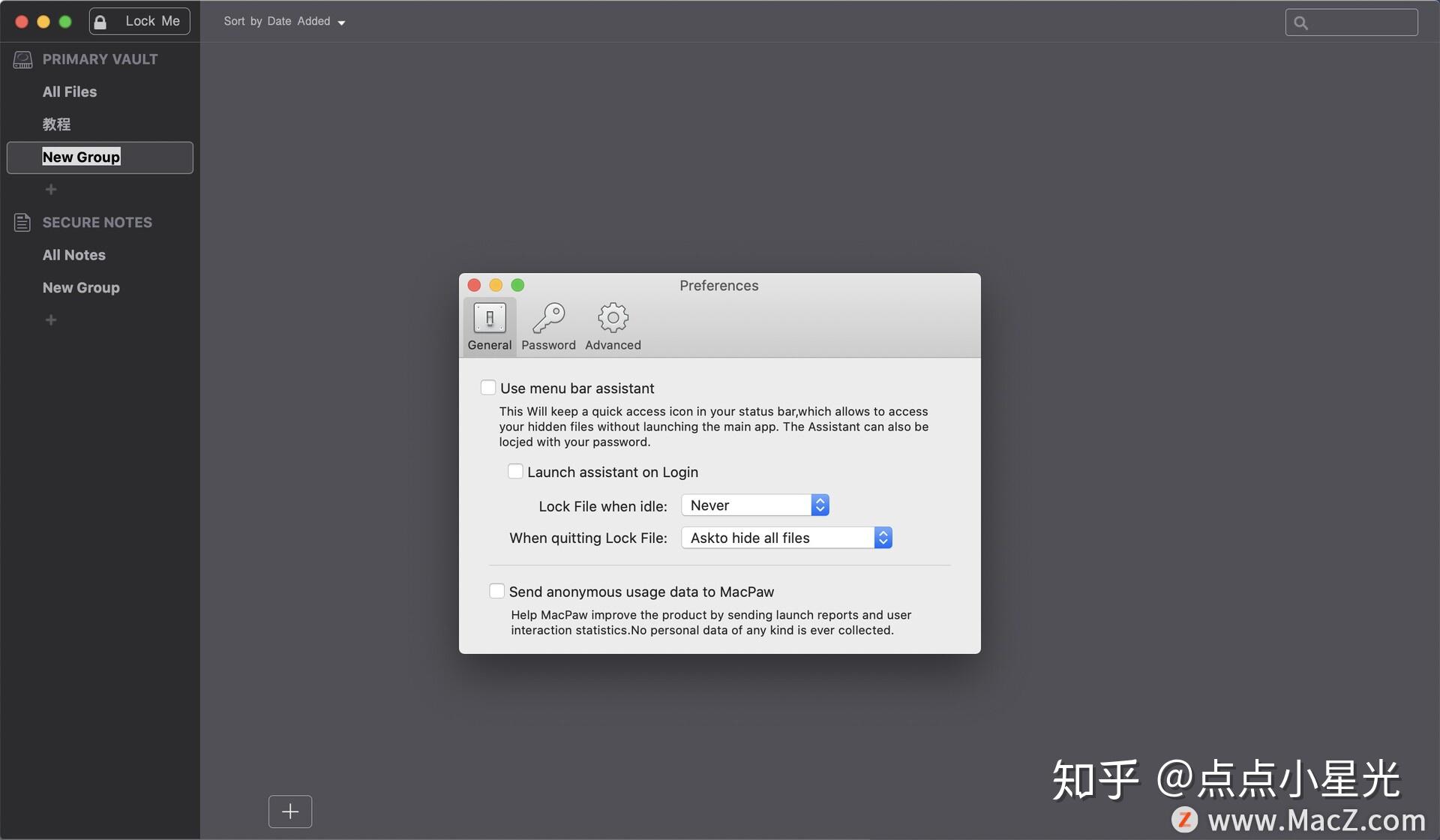Click the Preferences window green zoom button
Screen dimensions: 1440x840
coord(517,285)
